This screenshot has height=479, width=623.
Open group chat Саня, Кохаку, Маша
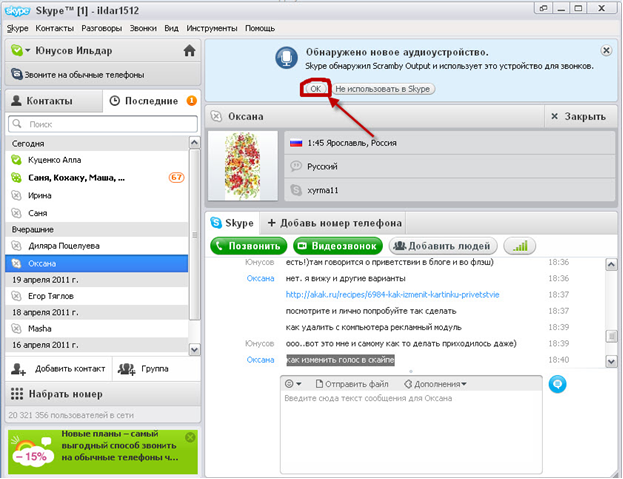(x=97, y=178)
